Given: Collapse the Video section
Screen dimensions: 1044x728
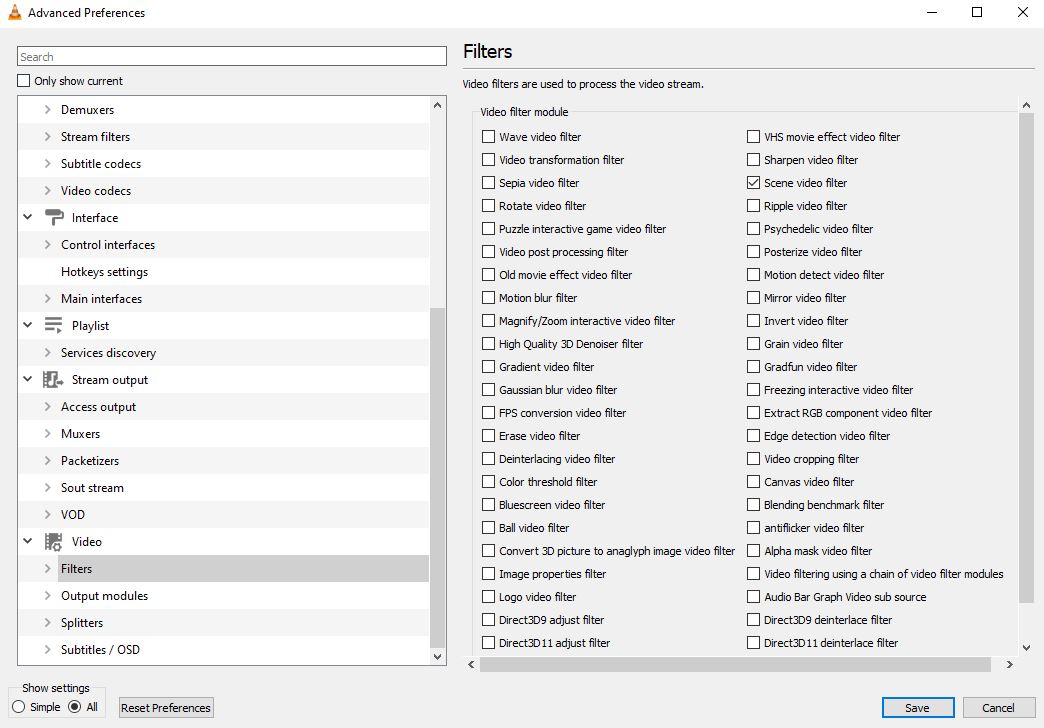Looking at the screenshot, I should (x=27, y=541).
